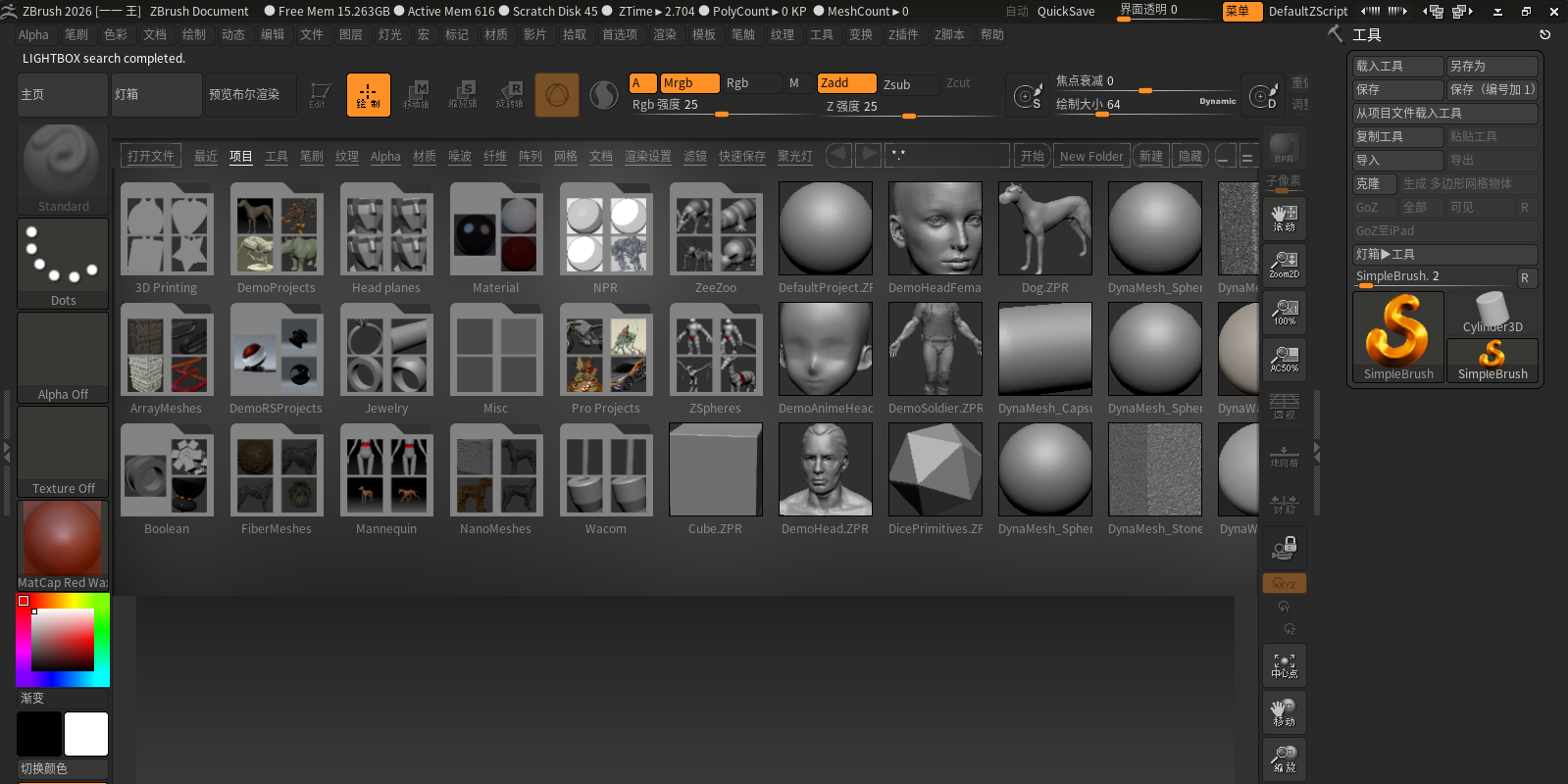Viewport: 1568px width, 784px height.
Task: Open the MatCap Red Wax material picker
Action: [63, 544]
